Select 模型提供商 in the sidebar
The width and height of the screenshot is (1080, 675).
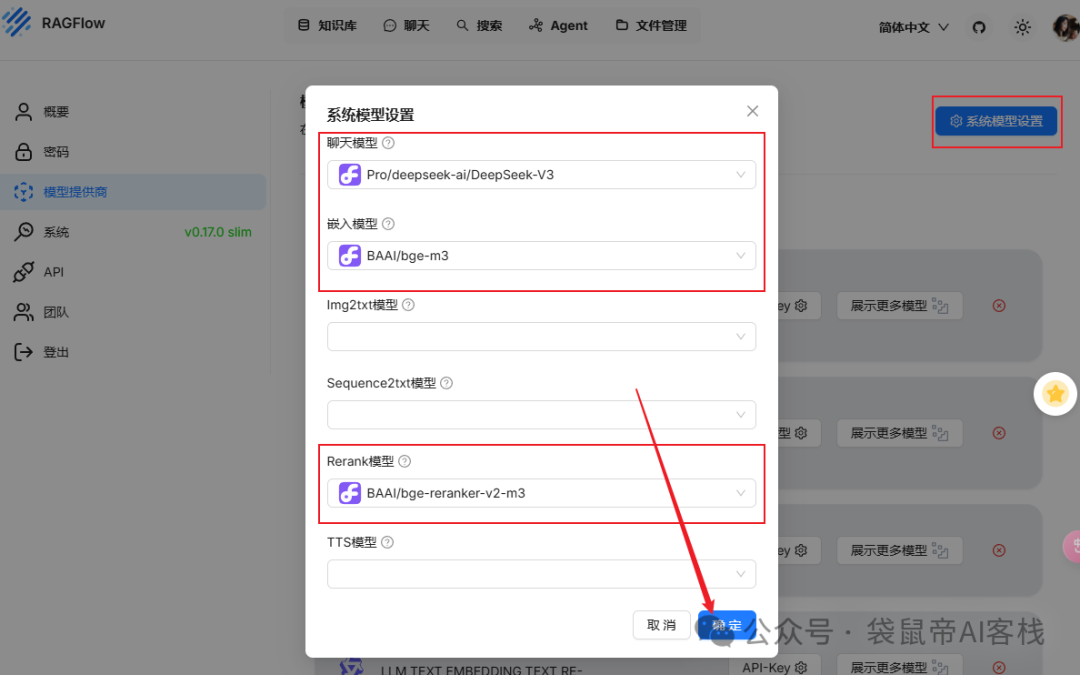(134, 191)
